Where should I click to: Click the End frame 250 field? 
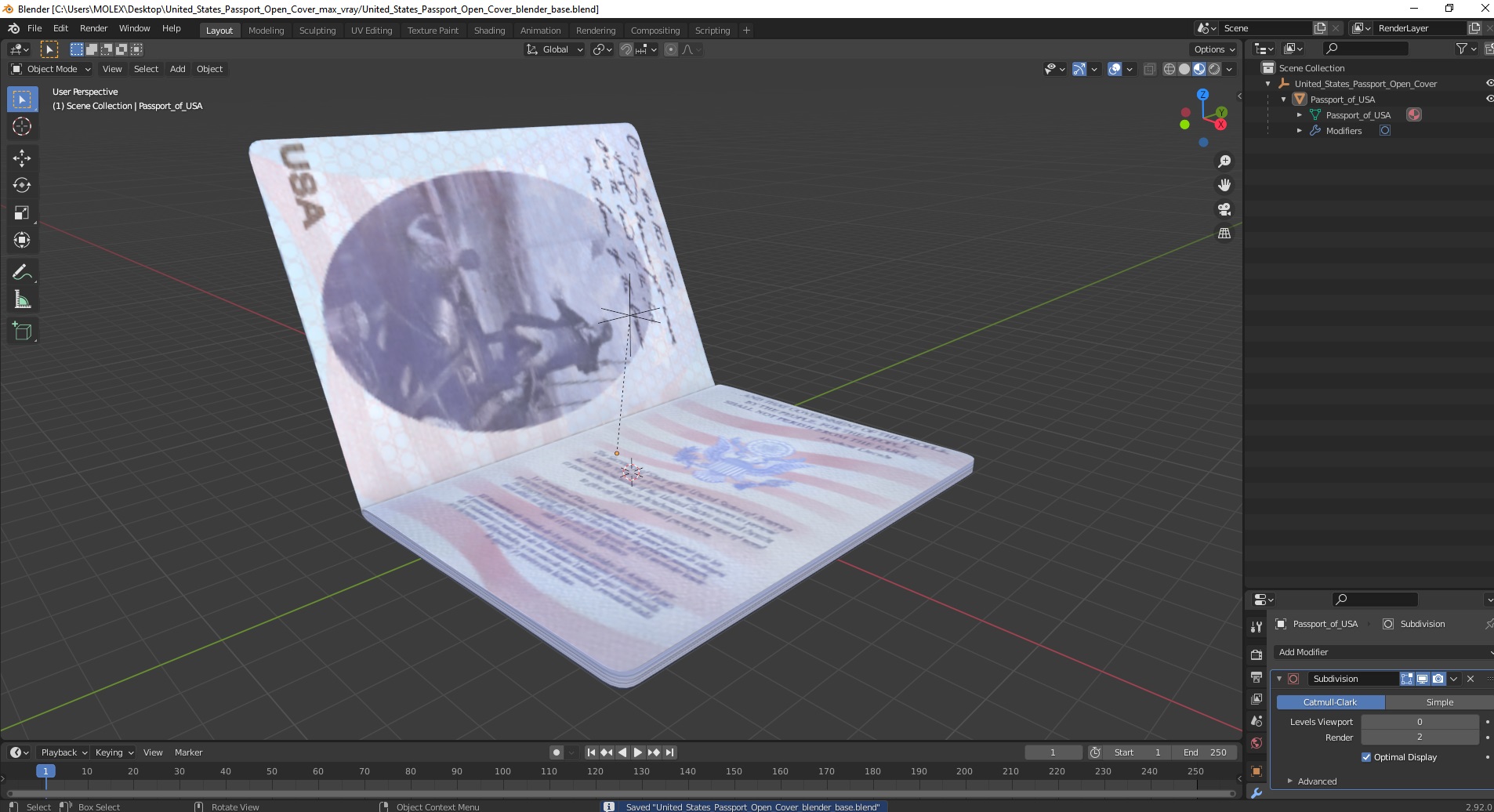click(x=1205, y=752)
